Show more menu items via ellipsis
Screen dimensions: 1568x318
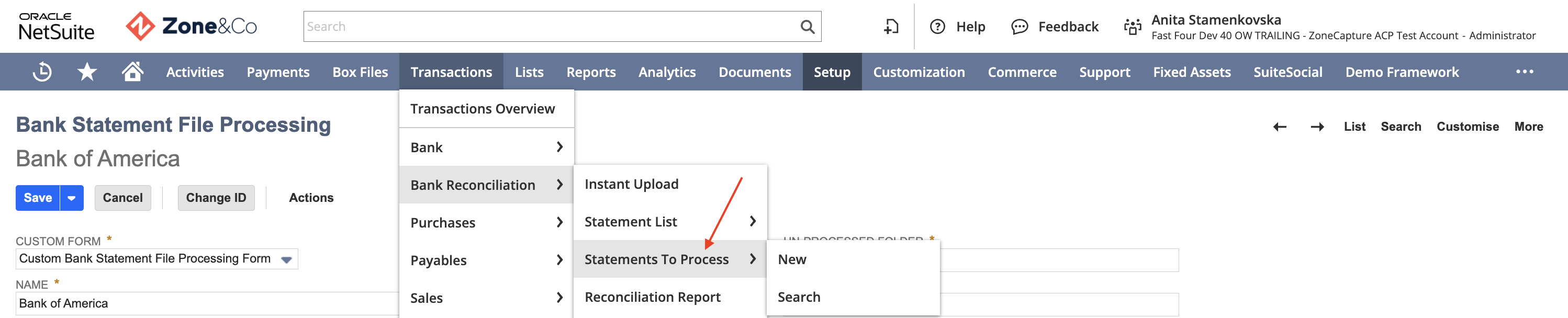click(1524, 72)
